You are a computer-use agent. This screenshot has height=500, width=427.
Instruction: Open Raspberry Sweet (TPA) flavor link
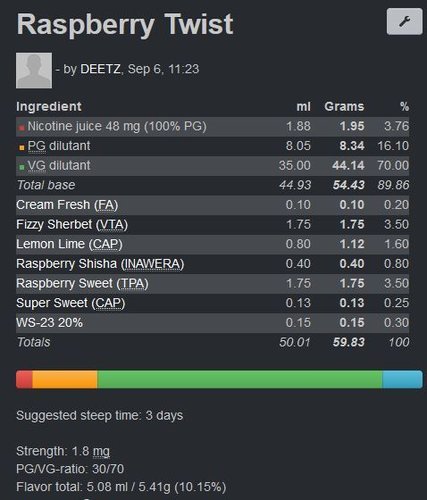tap(82, 283)
